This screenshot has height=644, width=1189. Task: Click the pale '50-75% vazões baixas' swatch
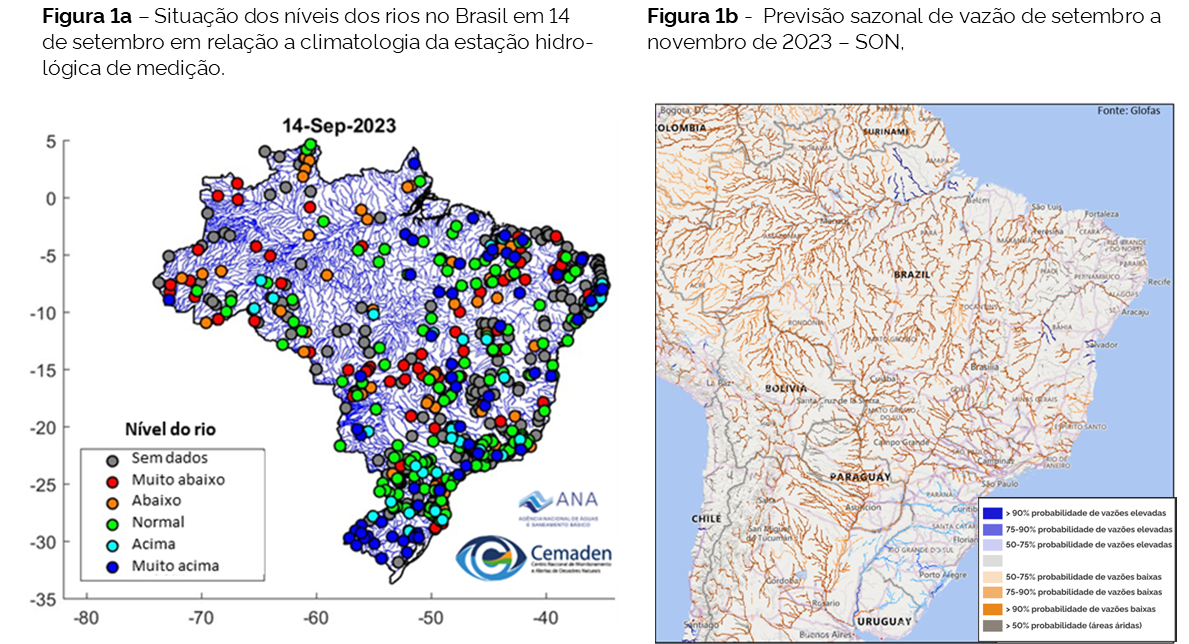(x=992, y=577)
